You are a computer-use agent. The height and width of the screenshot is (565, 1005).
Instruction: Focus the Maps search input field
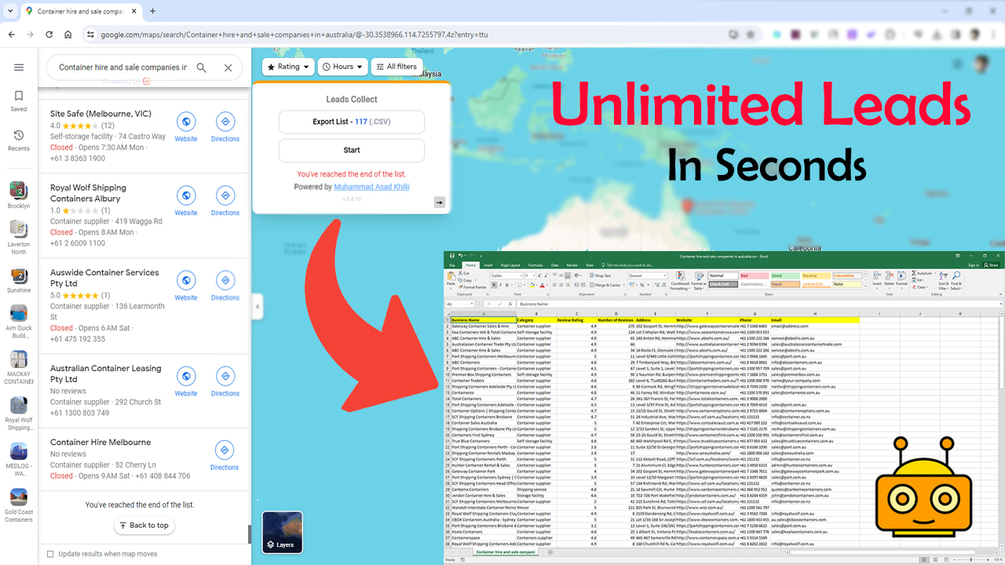click(x=123, y=67)
